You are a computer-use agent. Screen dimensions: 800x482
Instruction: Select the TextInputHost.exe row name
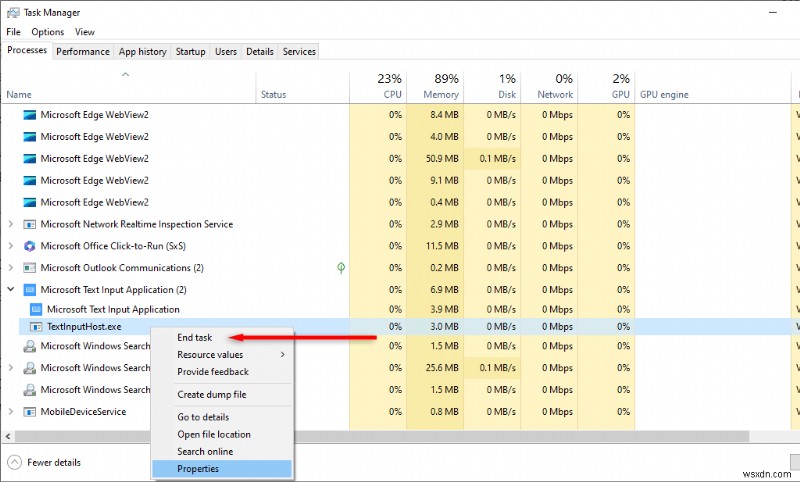tap(84, 326)
